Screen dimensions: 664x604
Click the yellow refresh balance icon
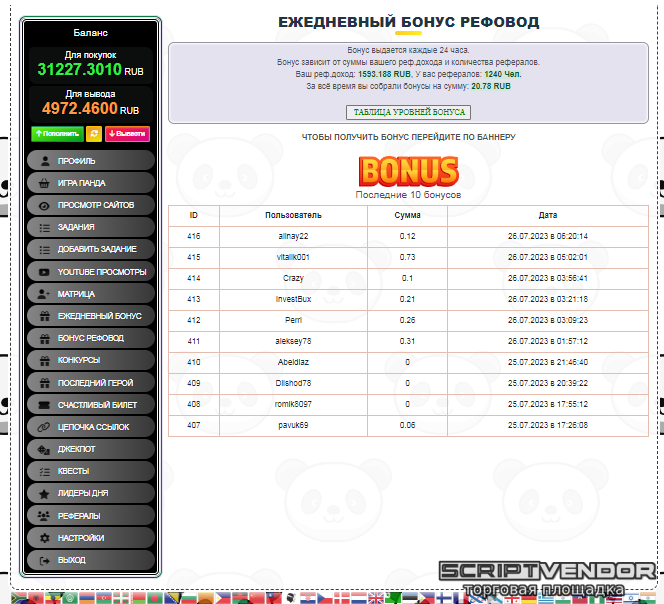point(93,133)
